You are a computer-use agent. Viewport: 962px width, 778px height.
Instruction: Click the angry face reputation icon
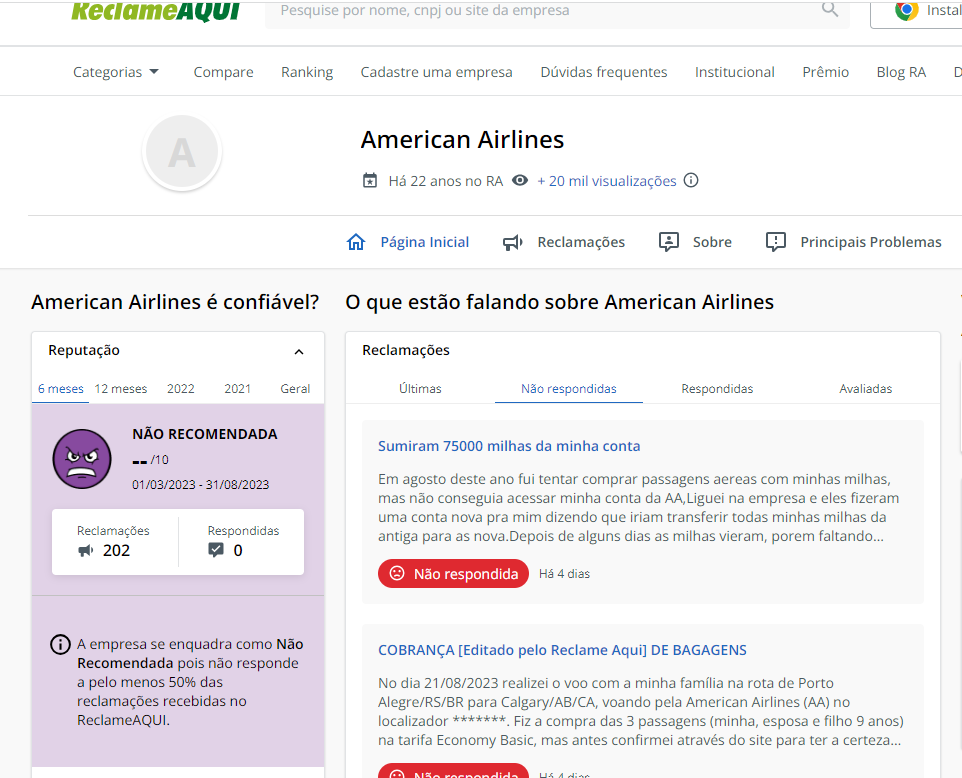tap(82, 459)
